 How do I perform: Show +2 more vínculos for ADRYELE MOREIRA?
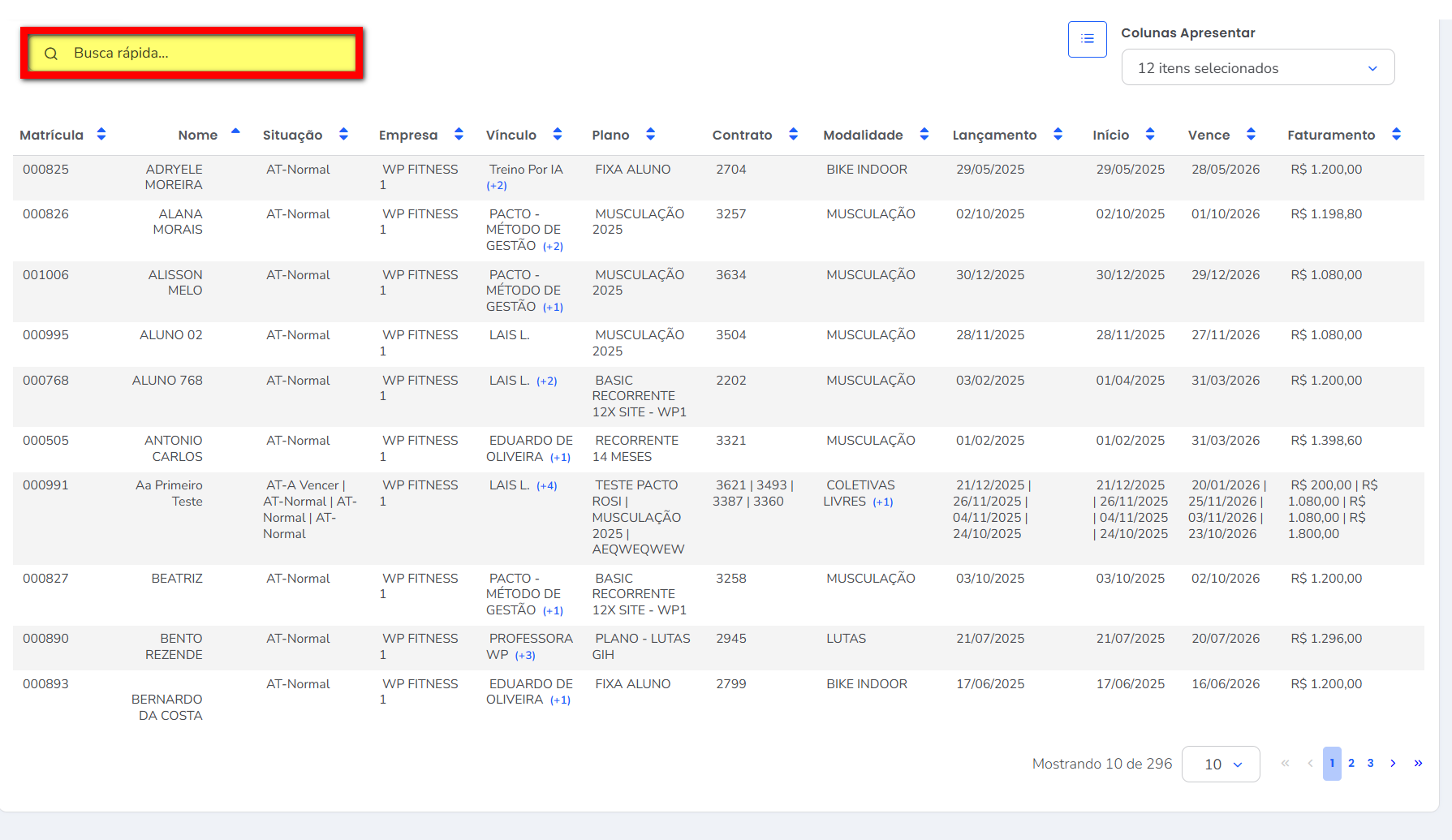point(497,186)
